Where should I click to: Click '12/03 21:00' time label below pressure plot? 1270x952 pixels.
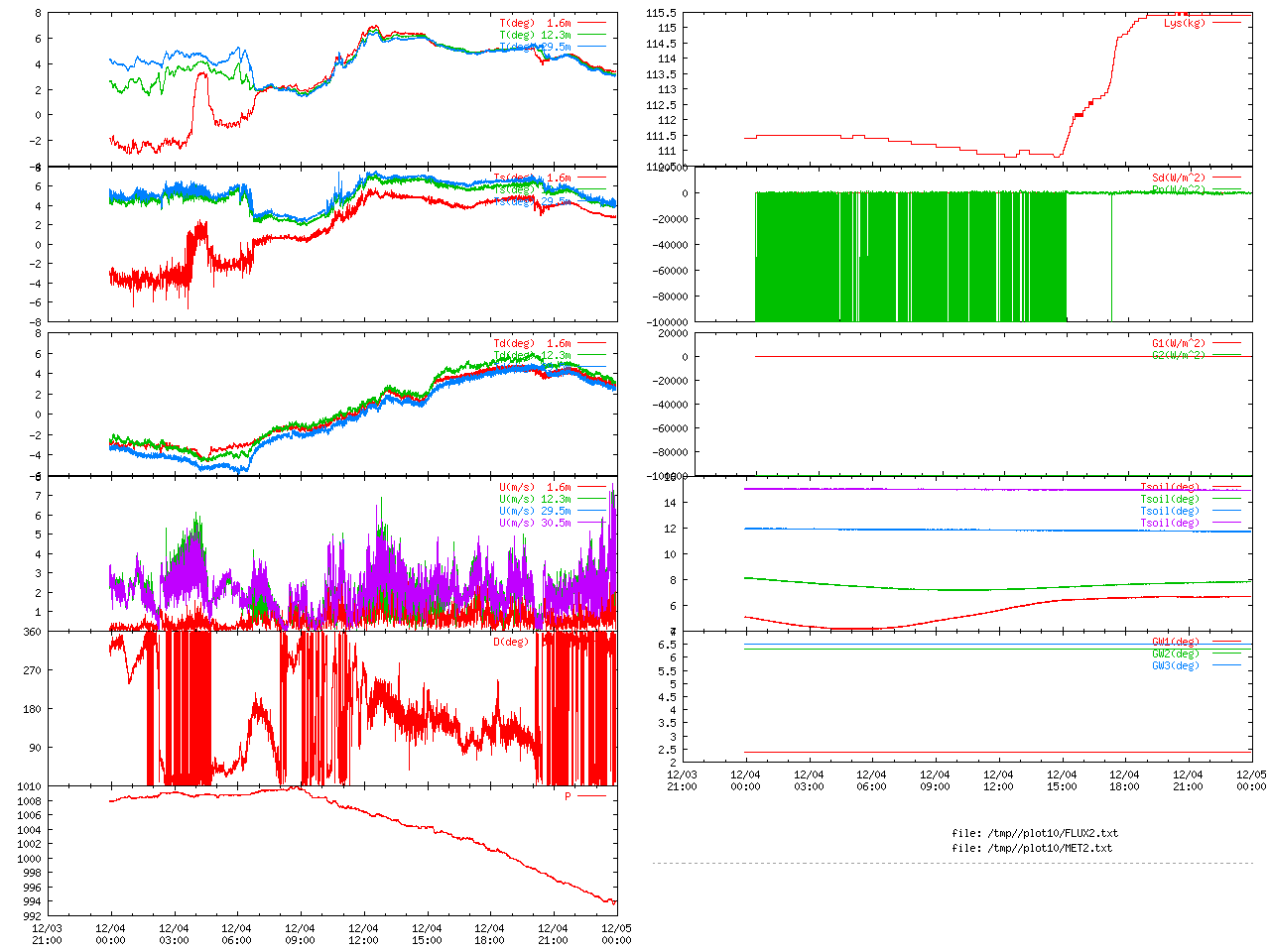pos(47,934)
